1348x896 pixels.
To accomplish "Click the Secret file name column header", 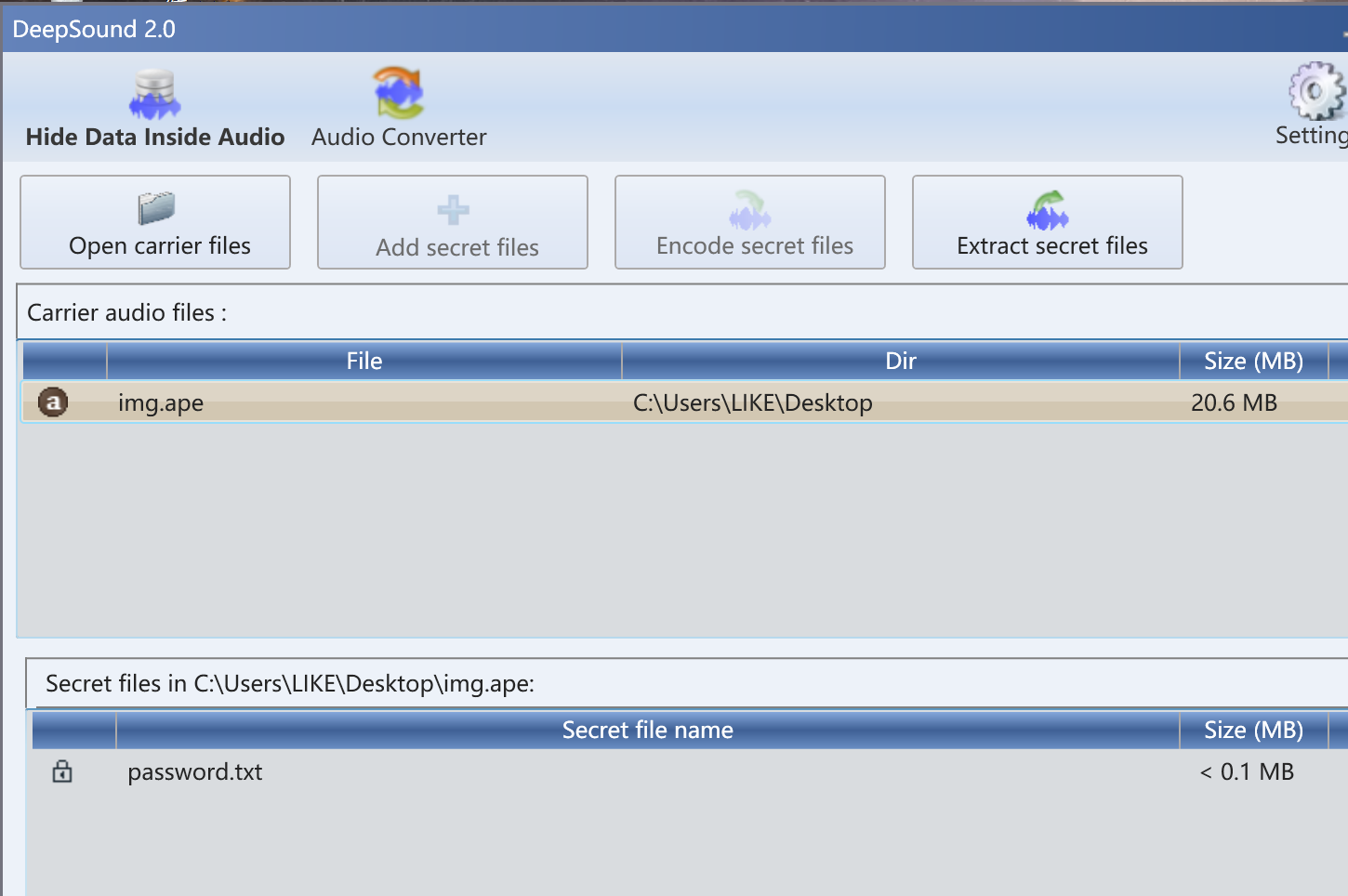I will (648, 731).
